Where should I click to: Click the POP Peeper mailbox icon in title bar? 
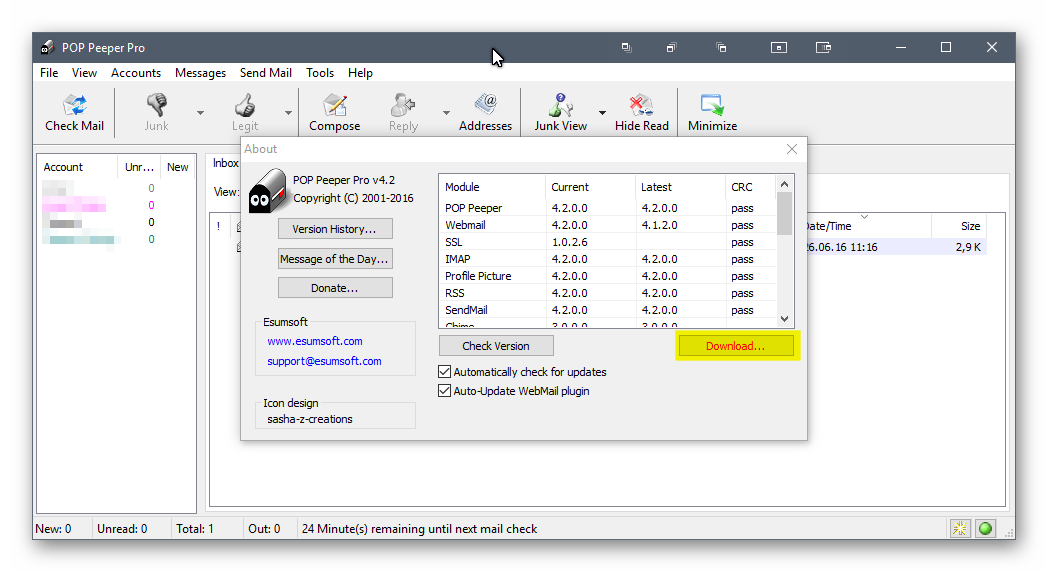(x=47, y=47)
